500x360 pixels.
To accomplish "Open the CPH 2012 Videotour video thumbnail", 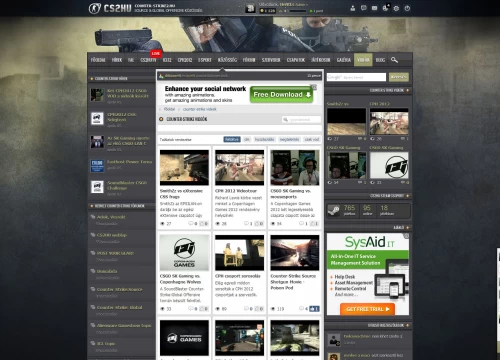I will [239, 167].
